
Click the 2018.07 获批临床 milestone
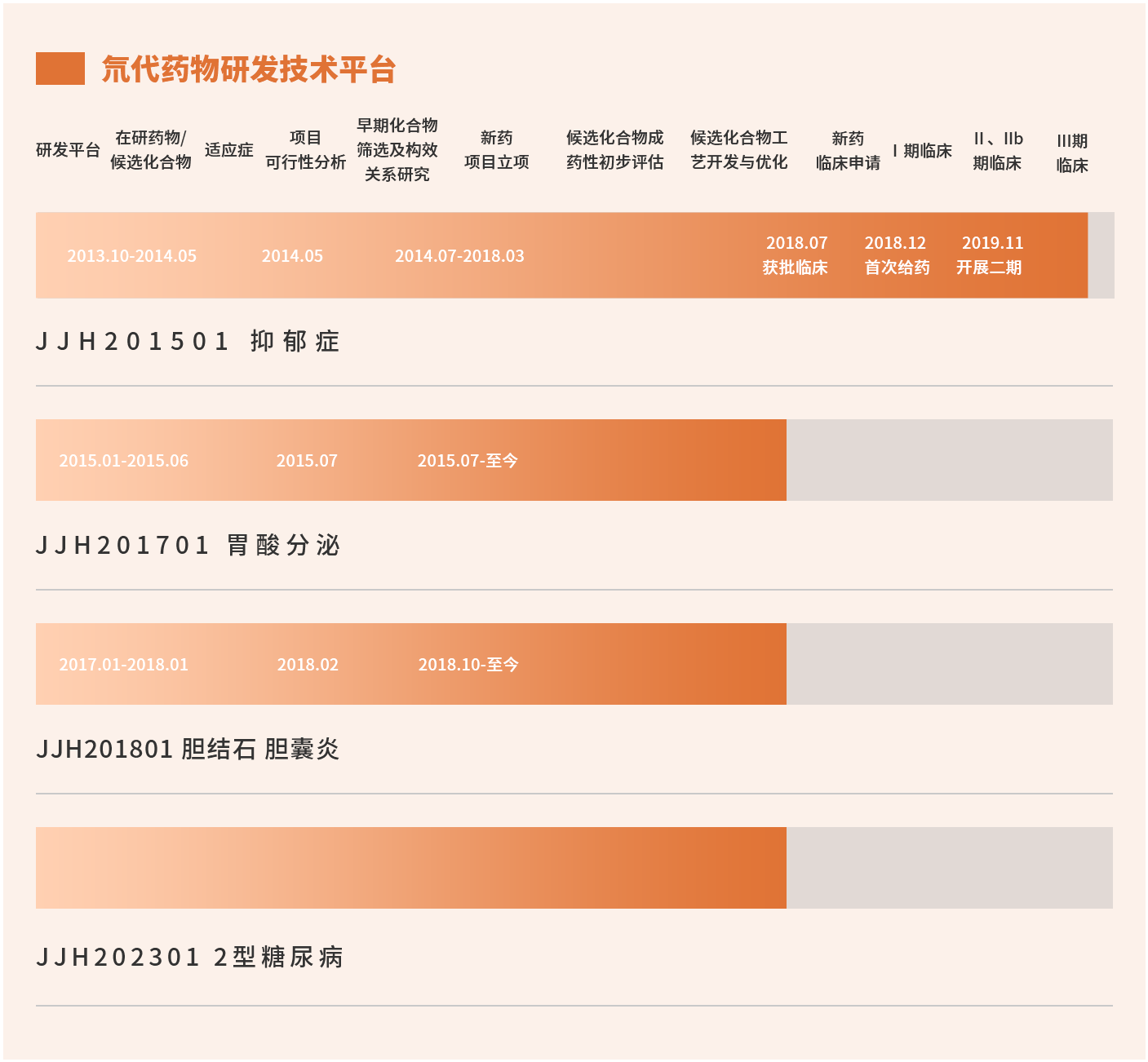pos(796,255)
